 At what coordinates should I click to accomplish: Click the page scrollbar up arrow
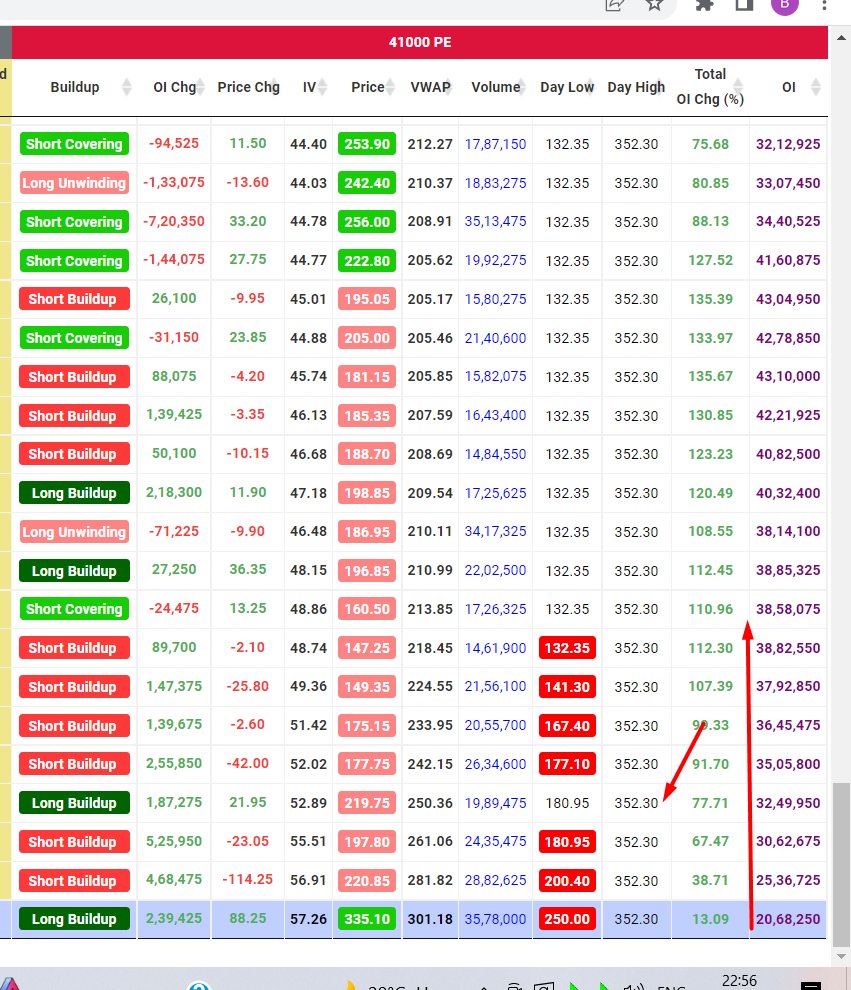(841, 38)
